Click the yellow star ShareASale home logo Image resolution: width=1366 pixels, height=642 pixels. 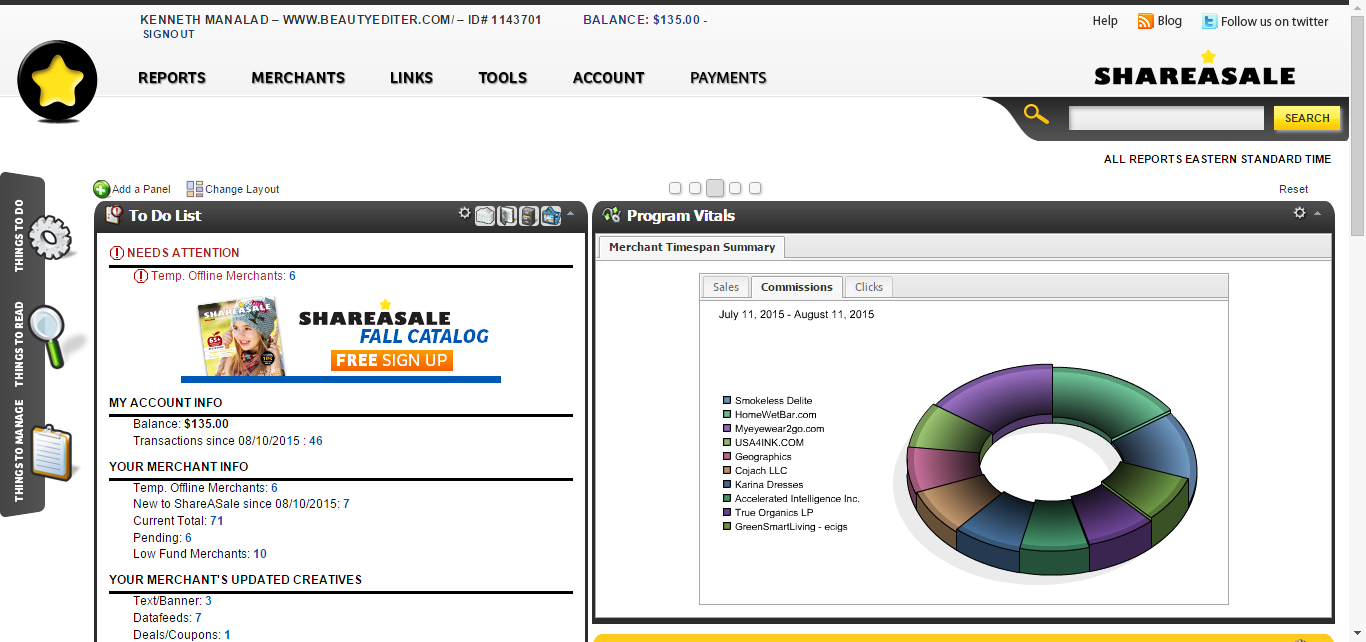57,82
